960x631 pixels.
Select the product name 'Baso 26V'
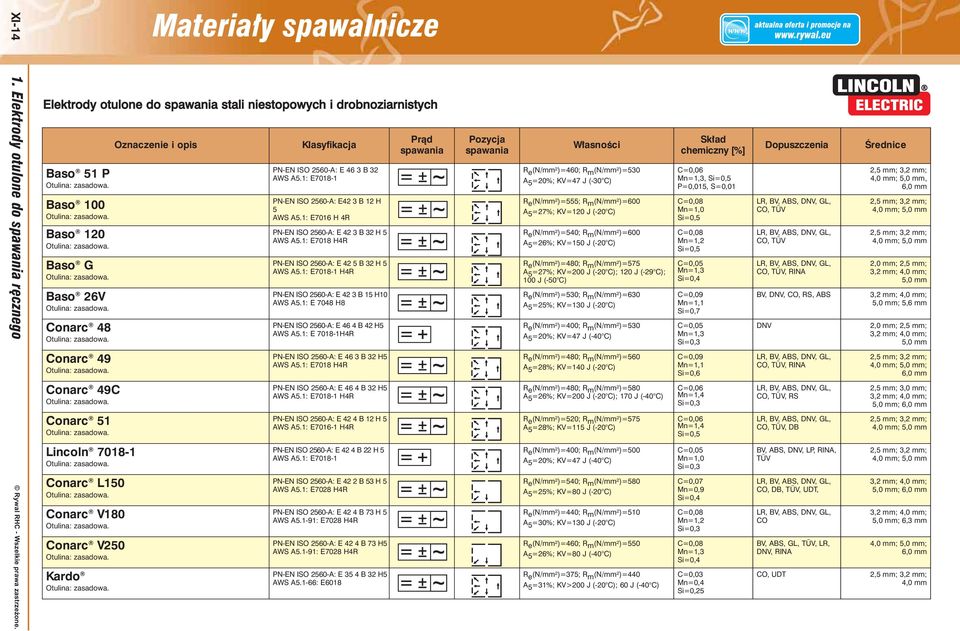click(x=76, y=297)
